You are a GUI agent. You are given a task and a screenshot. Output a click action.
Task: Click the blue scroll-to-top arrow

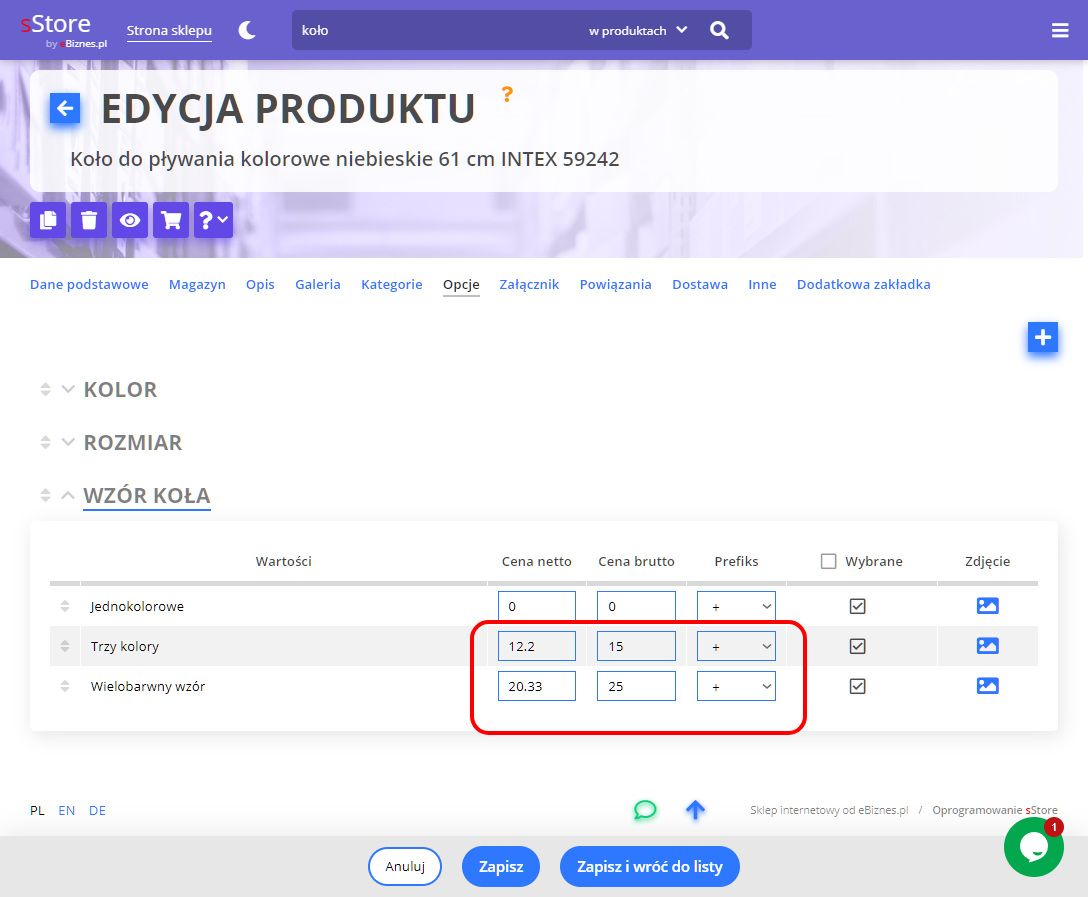coord(695,810)
